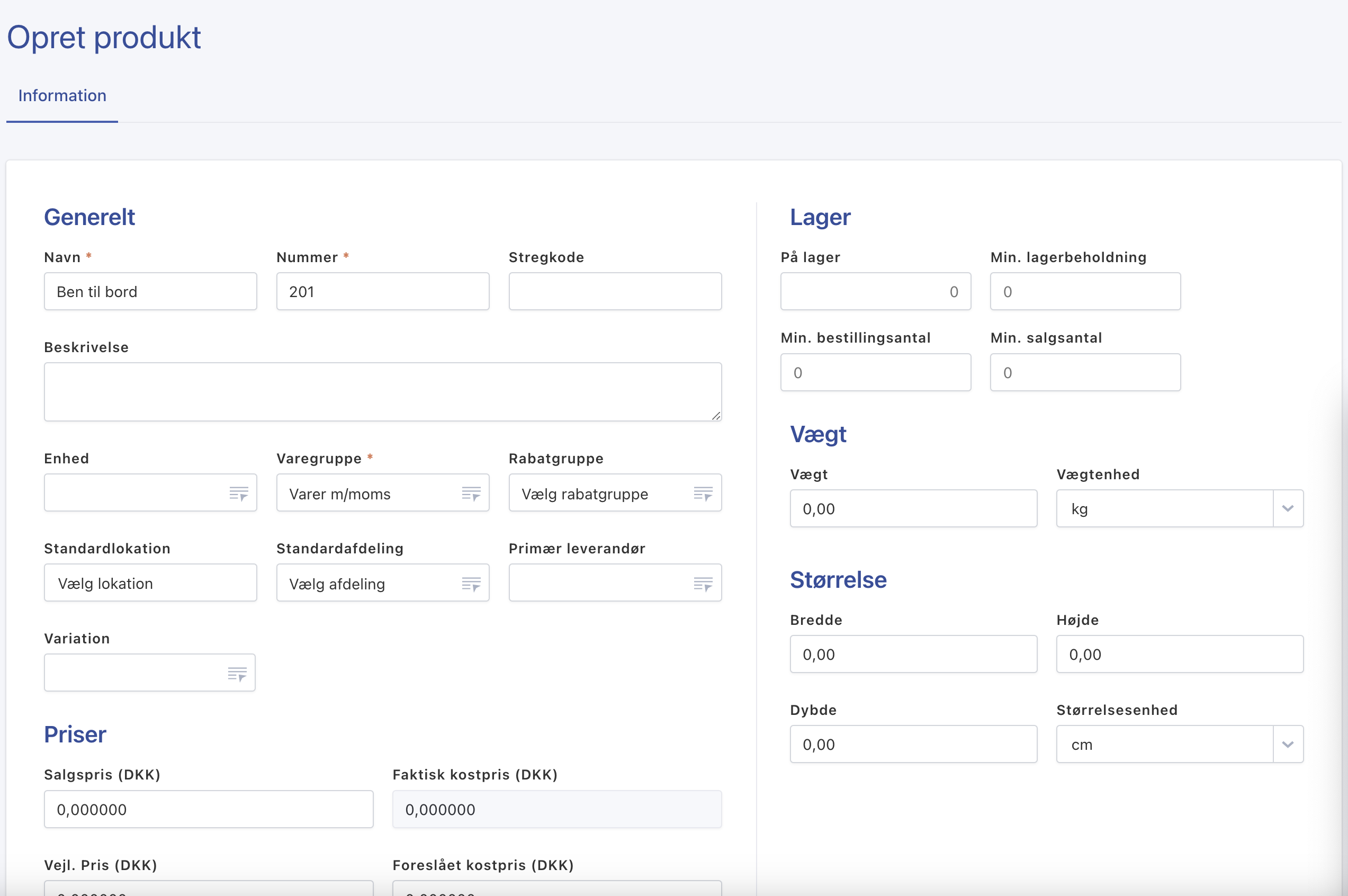Click the Varegruppe list picker icon
This screenshot has width=1348, height=896.
click(x=471, y=493)
